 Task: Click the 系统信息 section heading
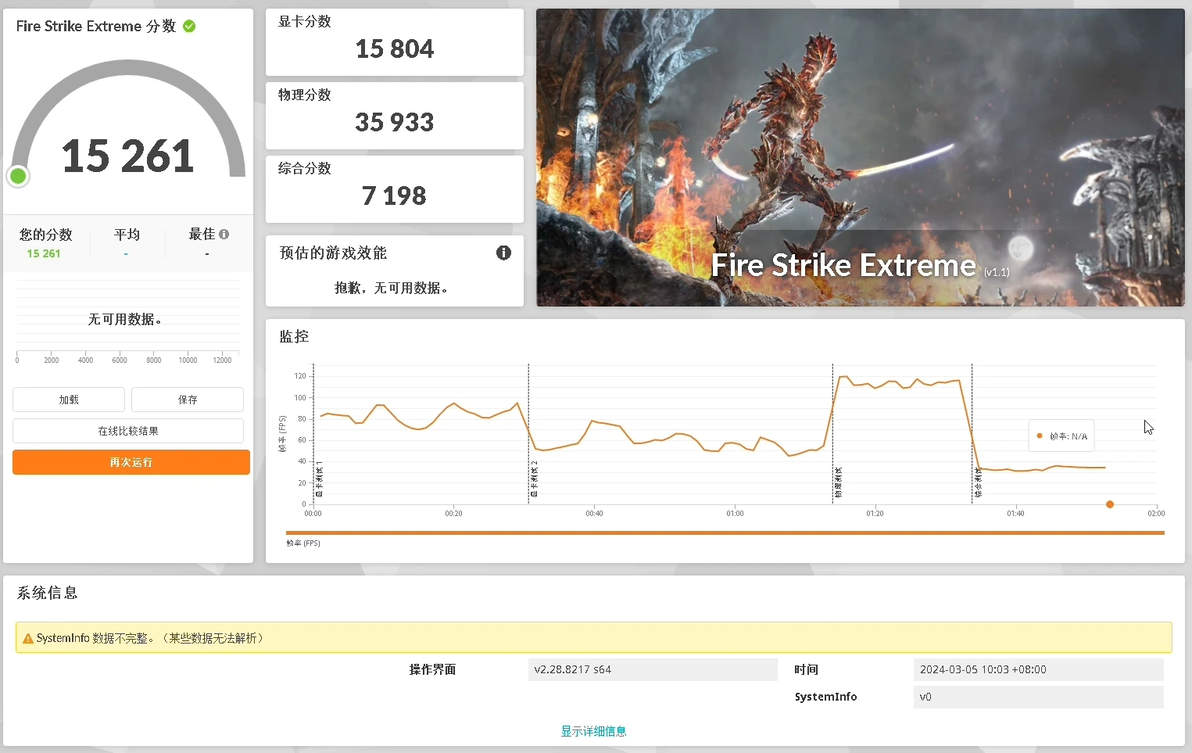click(x=47, y=593)
